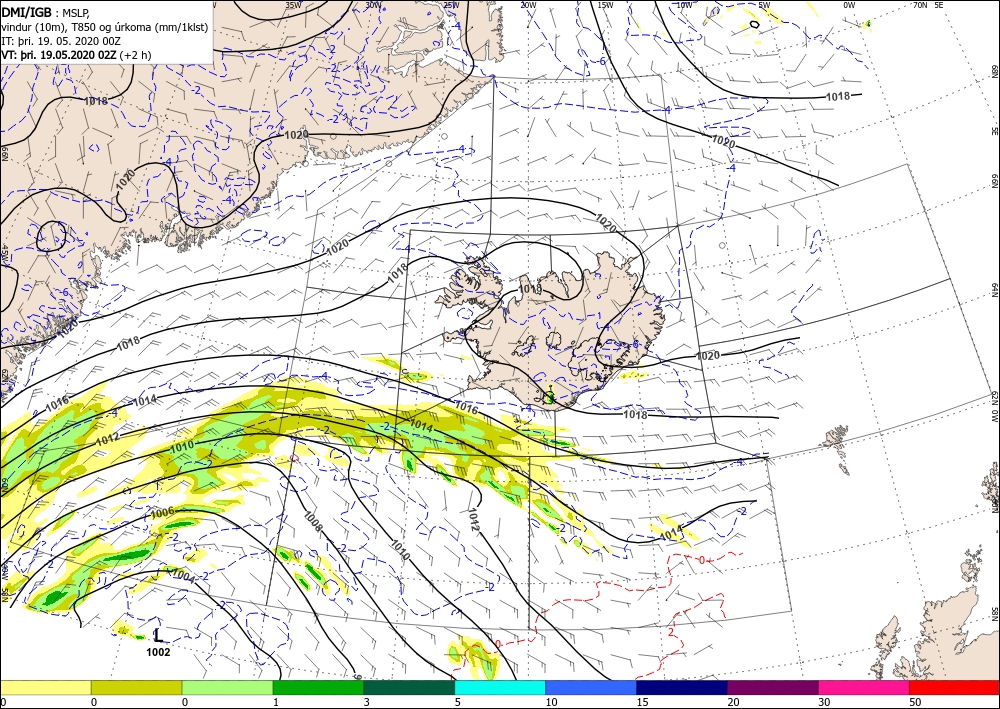Click the legend value '15'
The image size is (1000, 709).
(x=642, y=702)
